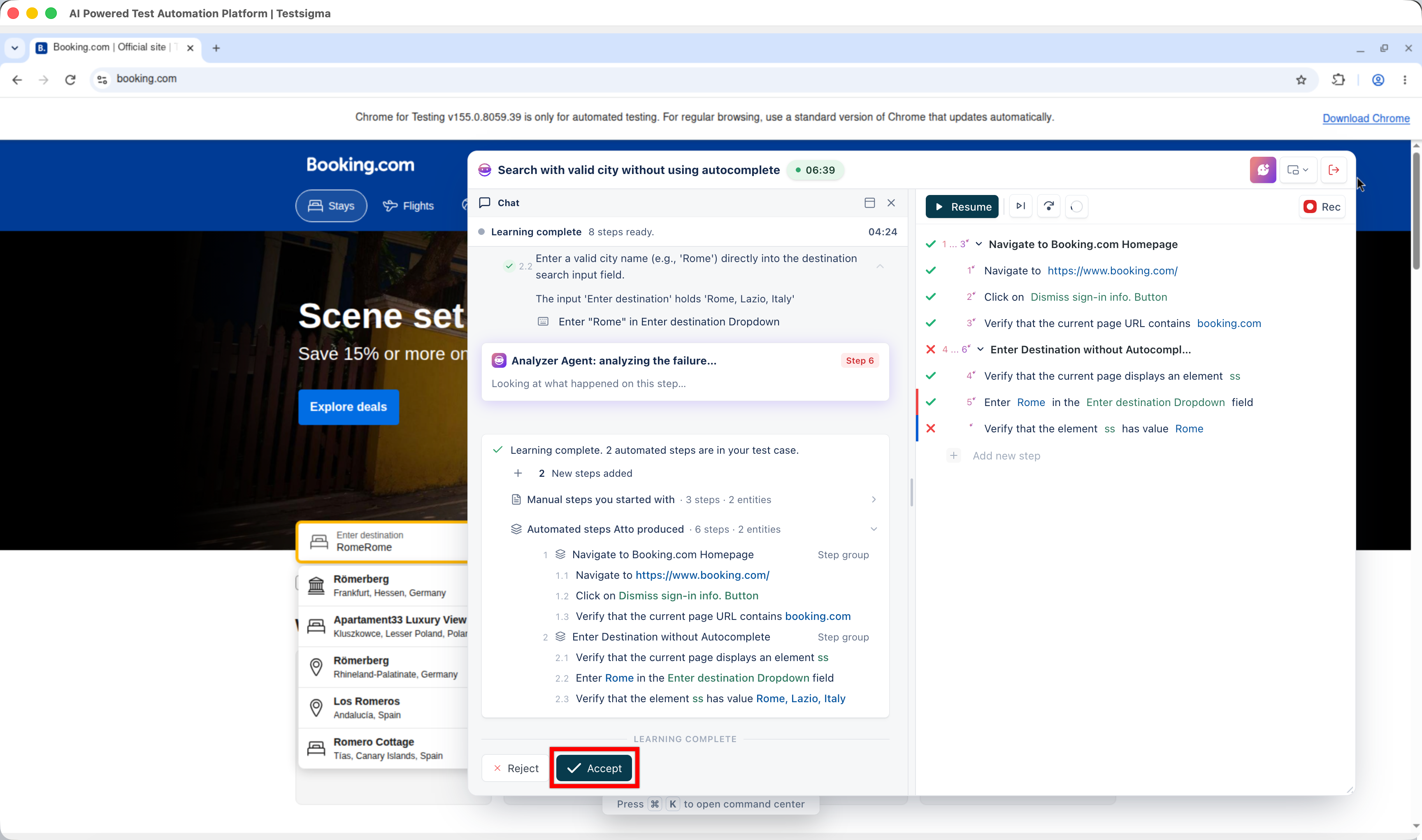Select the Stays tab on Booking.com
The width and height of the screenshot is (1422, 840).
[x=331, y=205]
